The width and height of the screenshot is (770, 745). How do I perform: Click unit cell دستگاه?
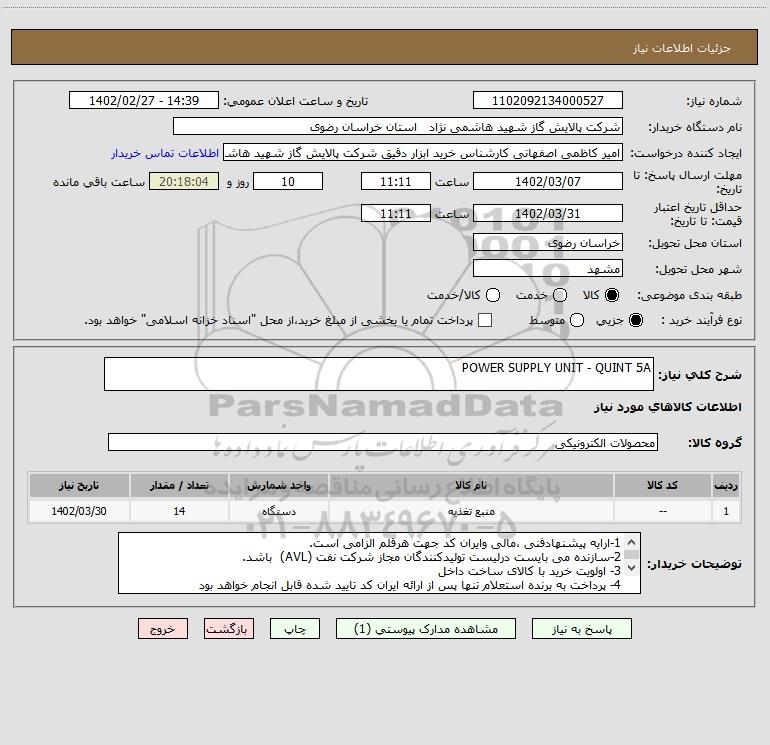[x=278, y=511]
